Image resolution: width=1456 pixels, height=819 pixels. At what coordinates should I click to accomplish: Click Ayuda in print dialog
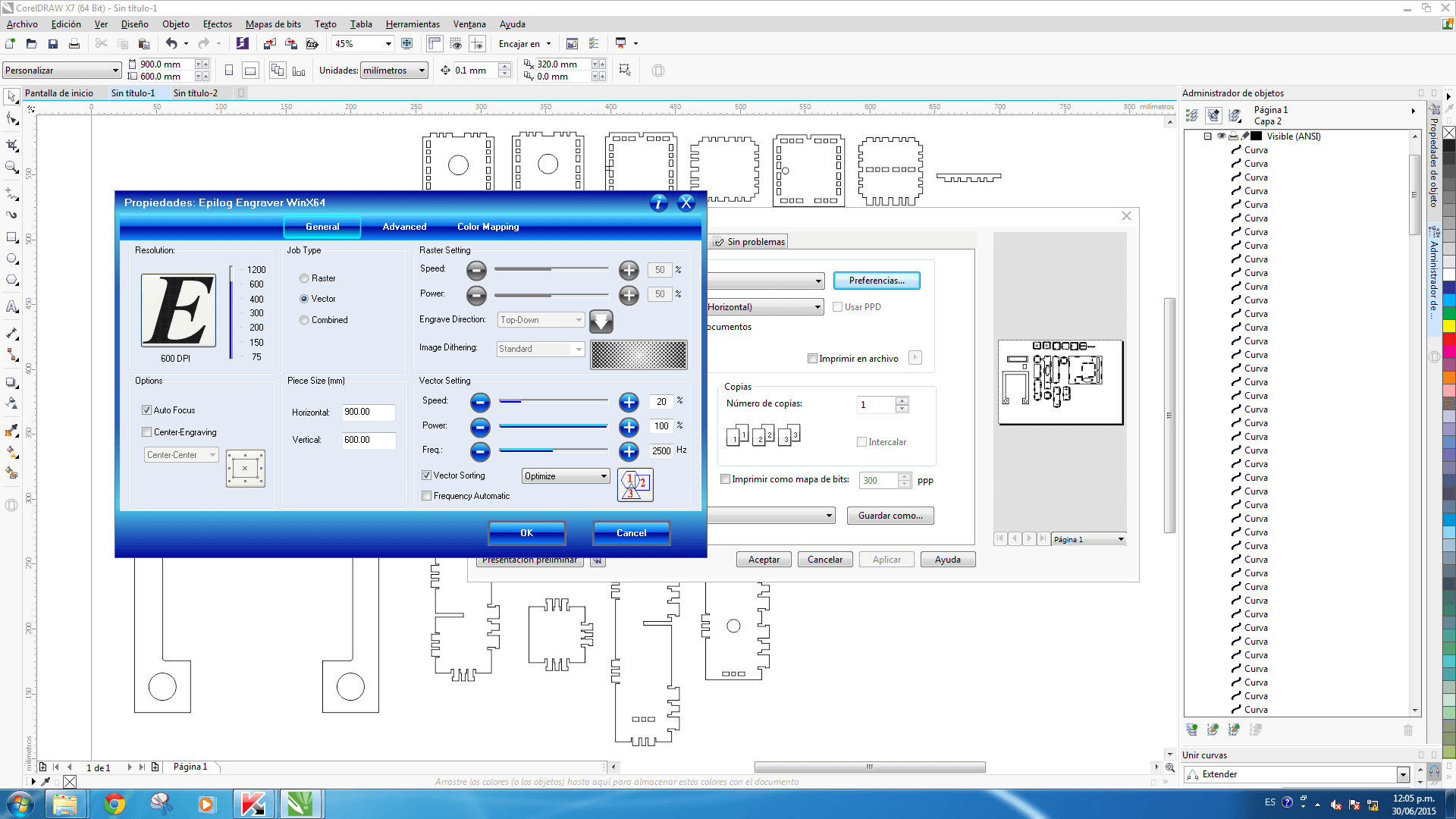coord(947,560)
